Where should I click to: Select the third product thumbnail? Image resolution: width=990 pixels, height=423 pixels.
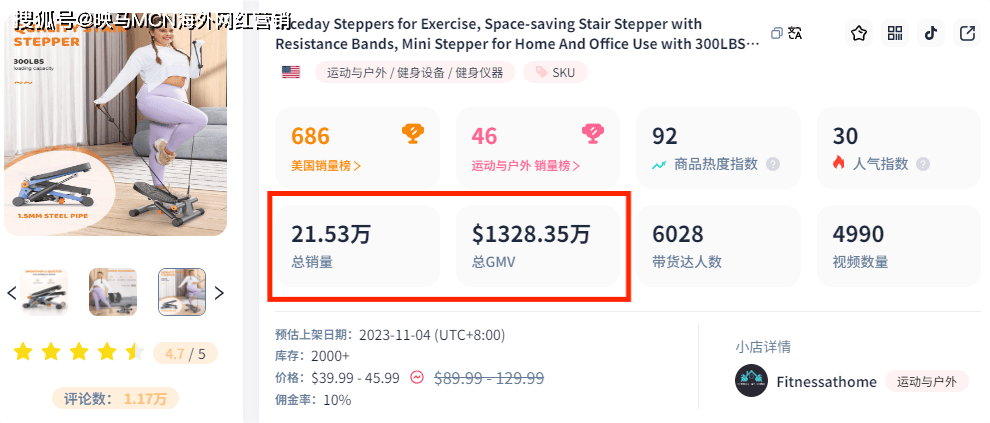[x=182, y=292]
